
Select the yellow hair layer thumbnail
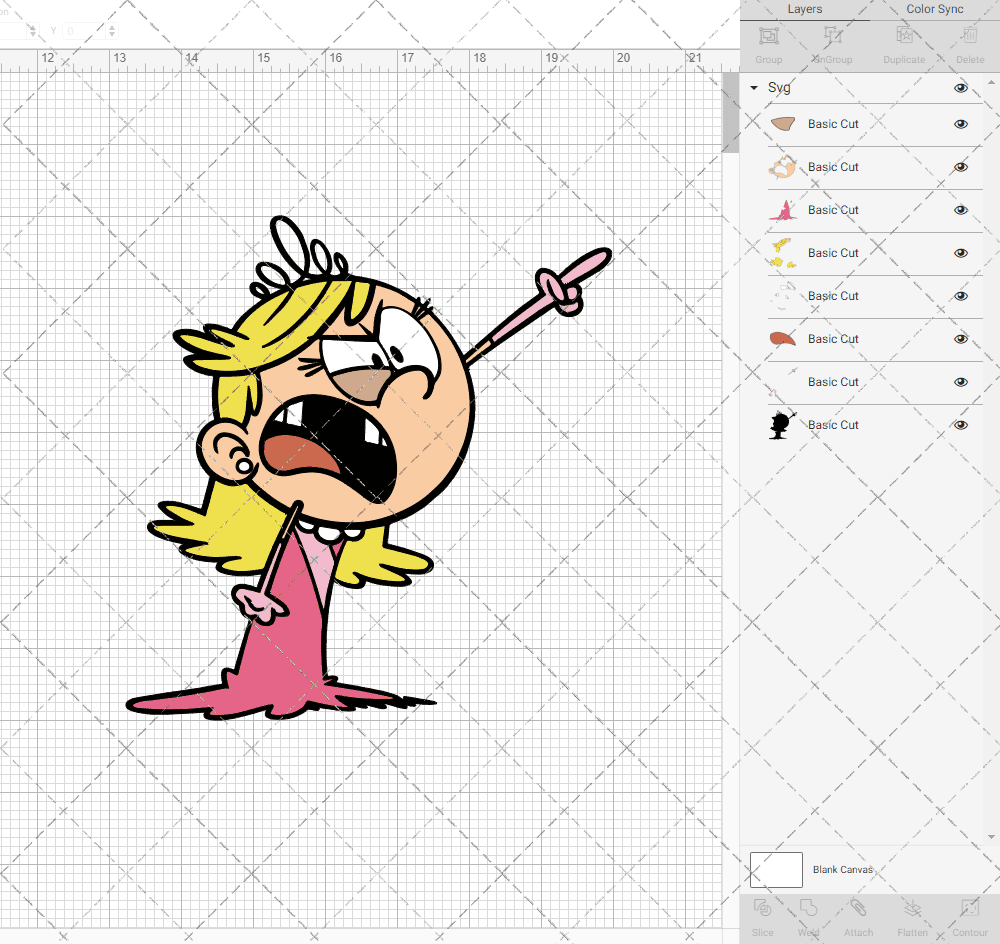point(783,253)
